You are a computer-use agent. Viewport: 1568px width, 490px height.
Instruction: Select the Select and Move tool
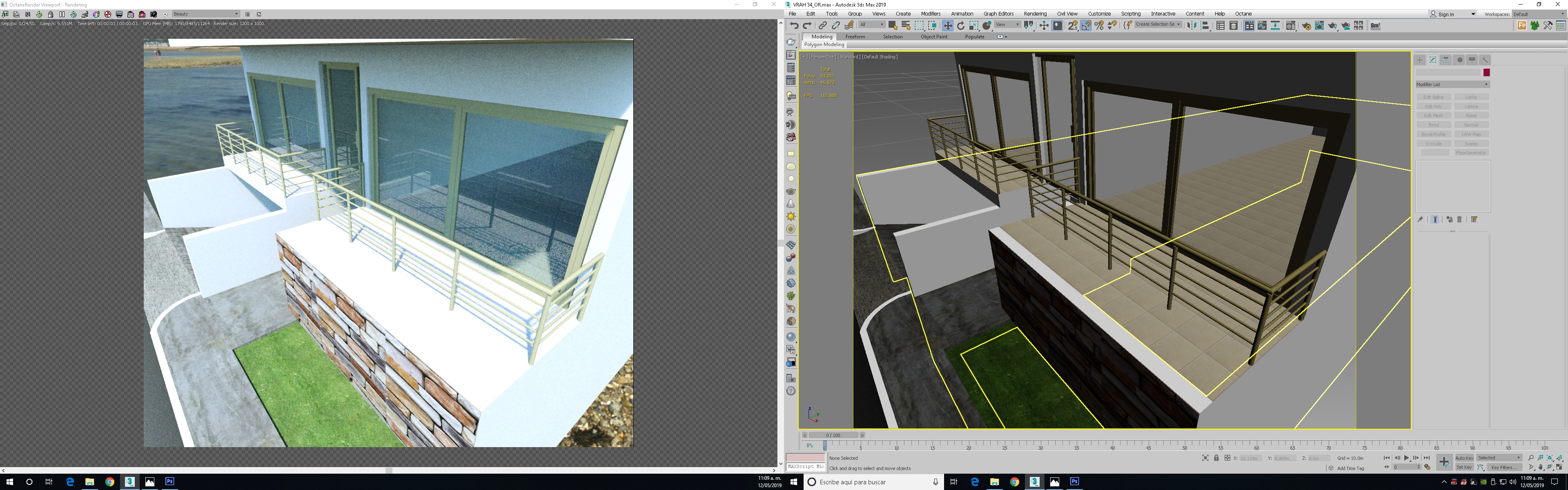click(x=948, y=26)
